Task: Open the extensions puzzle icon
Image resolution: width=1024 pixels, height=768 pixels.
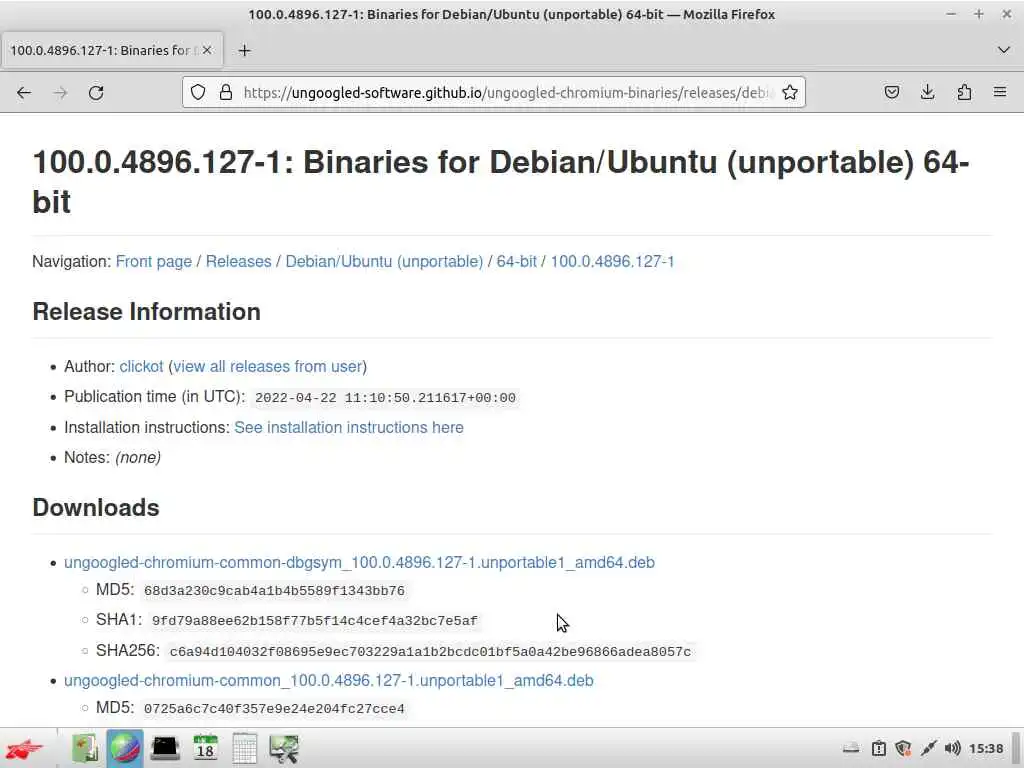Action: [964, 92]
